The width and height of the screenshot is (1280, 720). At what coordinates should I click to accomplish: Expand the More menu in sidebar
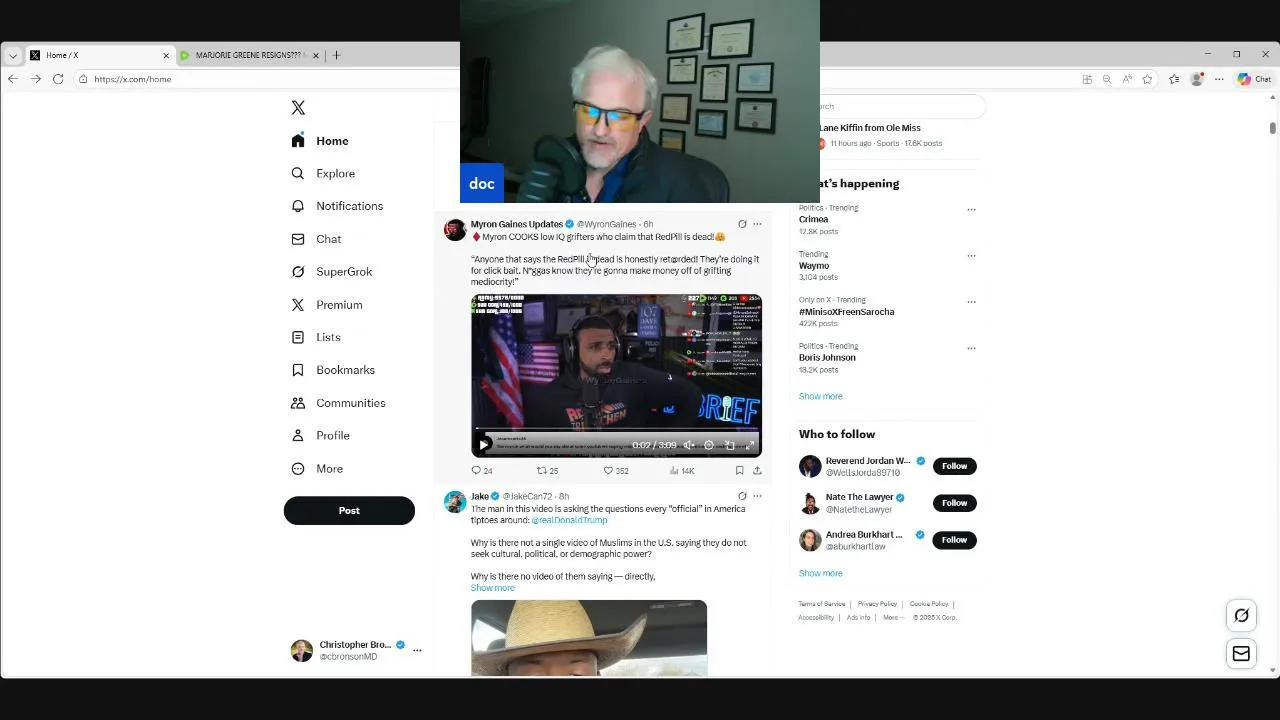(317, 469)
